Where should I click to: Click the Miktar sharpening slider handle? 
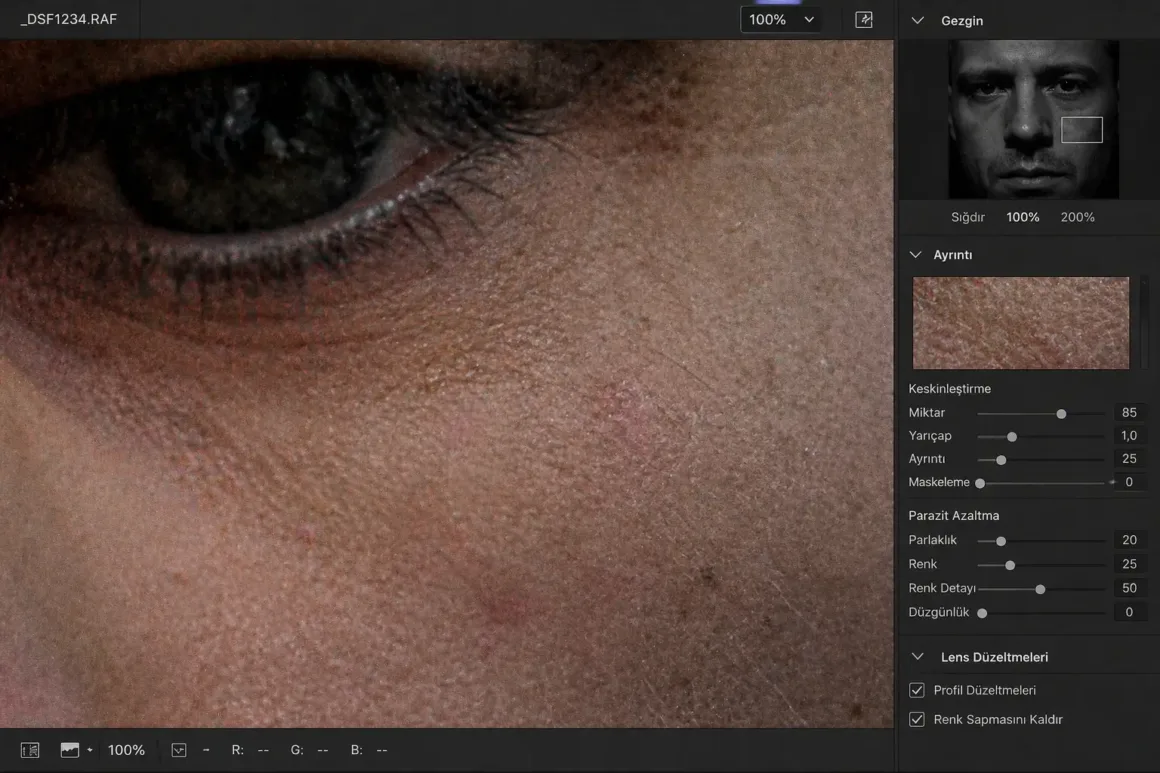click(x=1061, y=413)
